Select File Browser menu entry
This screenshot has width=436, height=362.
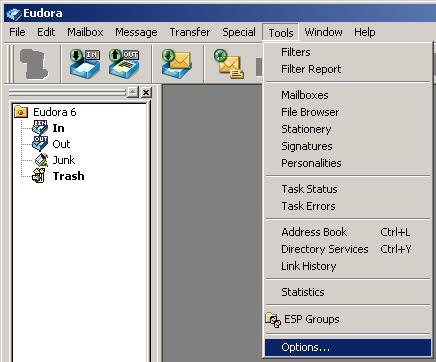(x=348, y=112)
